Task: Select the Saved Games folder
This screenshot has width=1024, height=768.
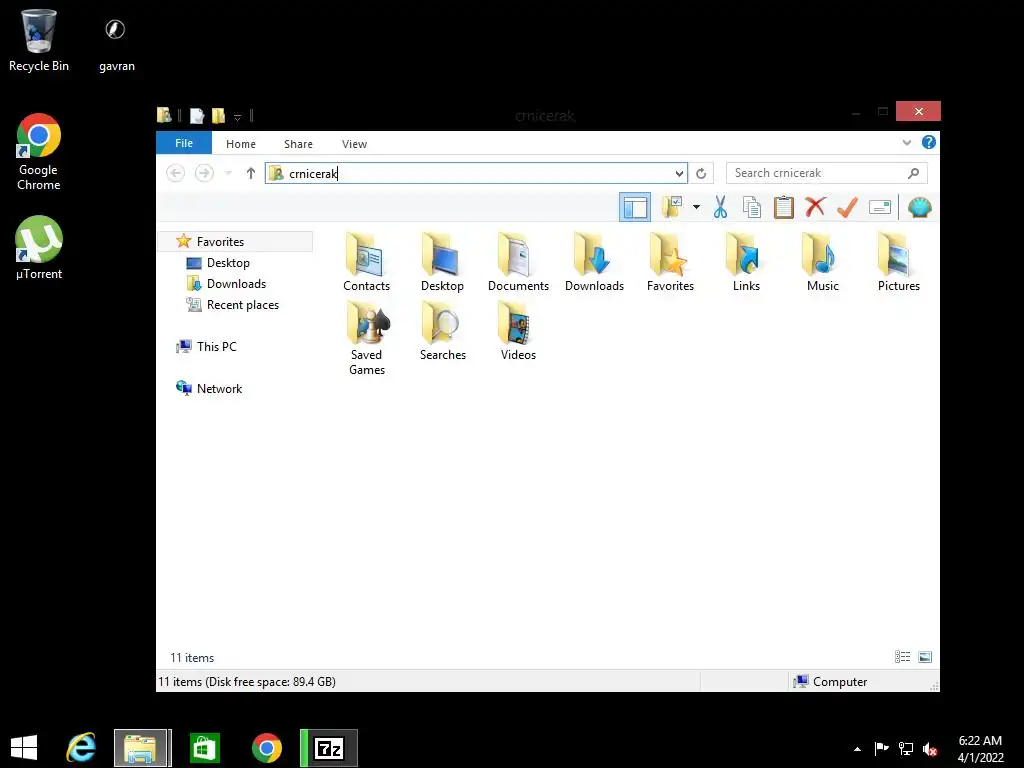Action: point(366,338)
